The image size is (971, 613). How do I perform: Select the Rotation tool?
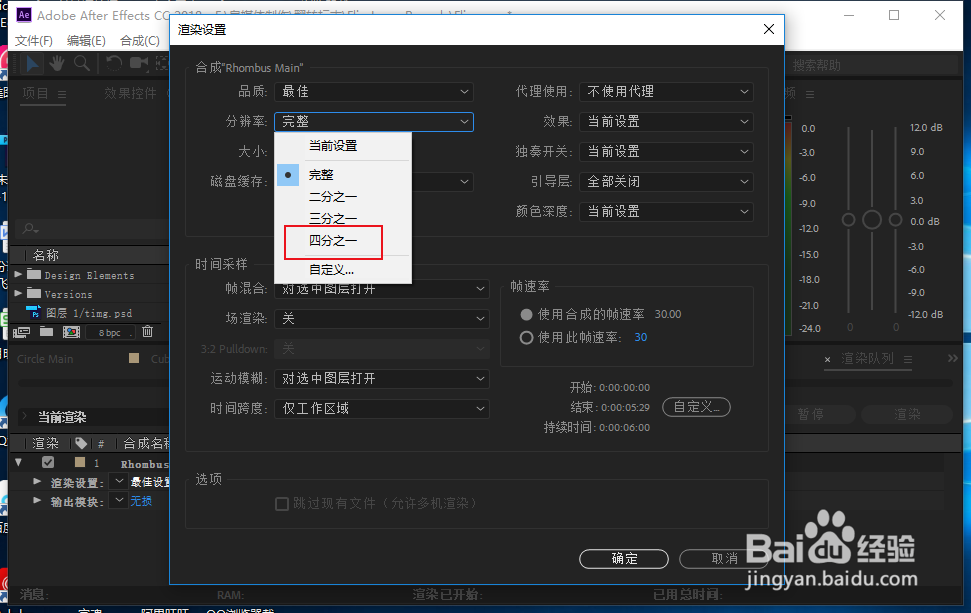(x=114, y=63)
